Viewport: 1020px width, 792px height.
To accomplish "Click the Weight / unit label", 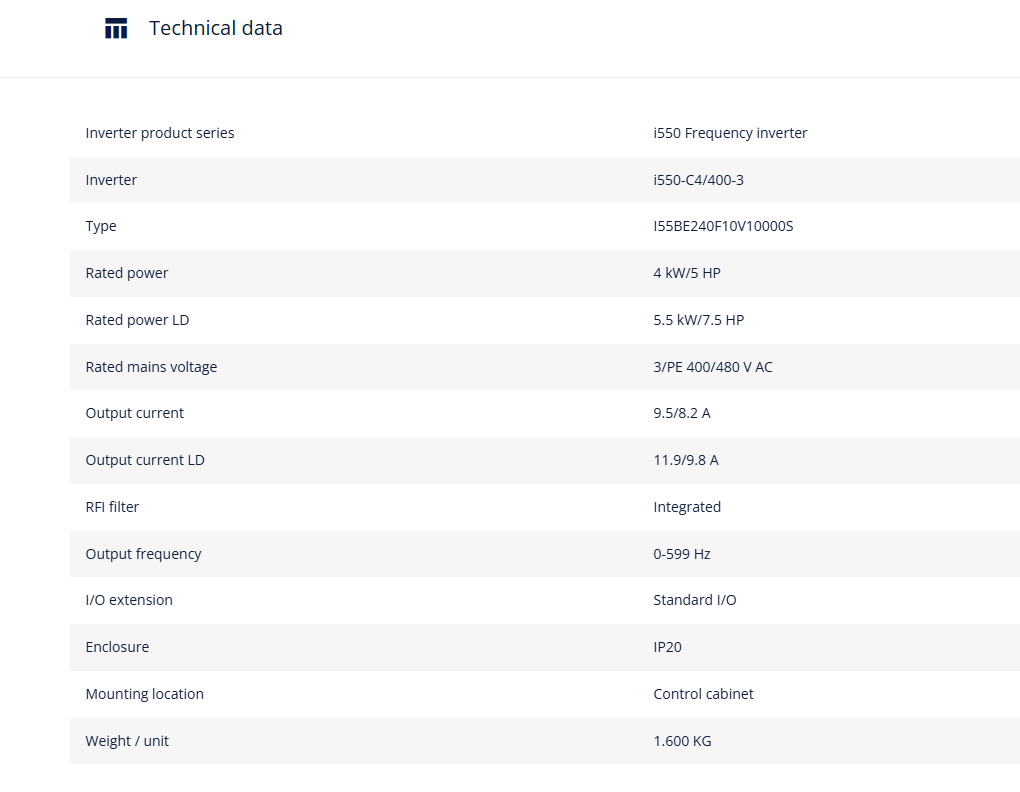I will click(127, 741).
